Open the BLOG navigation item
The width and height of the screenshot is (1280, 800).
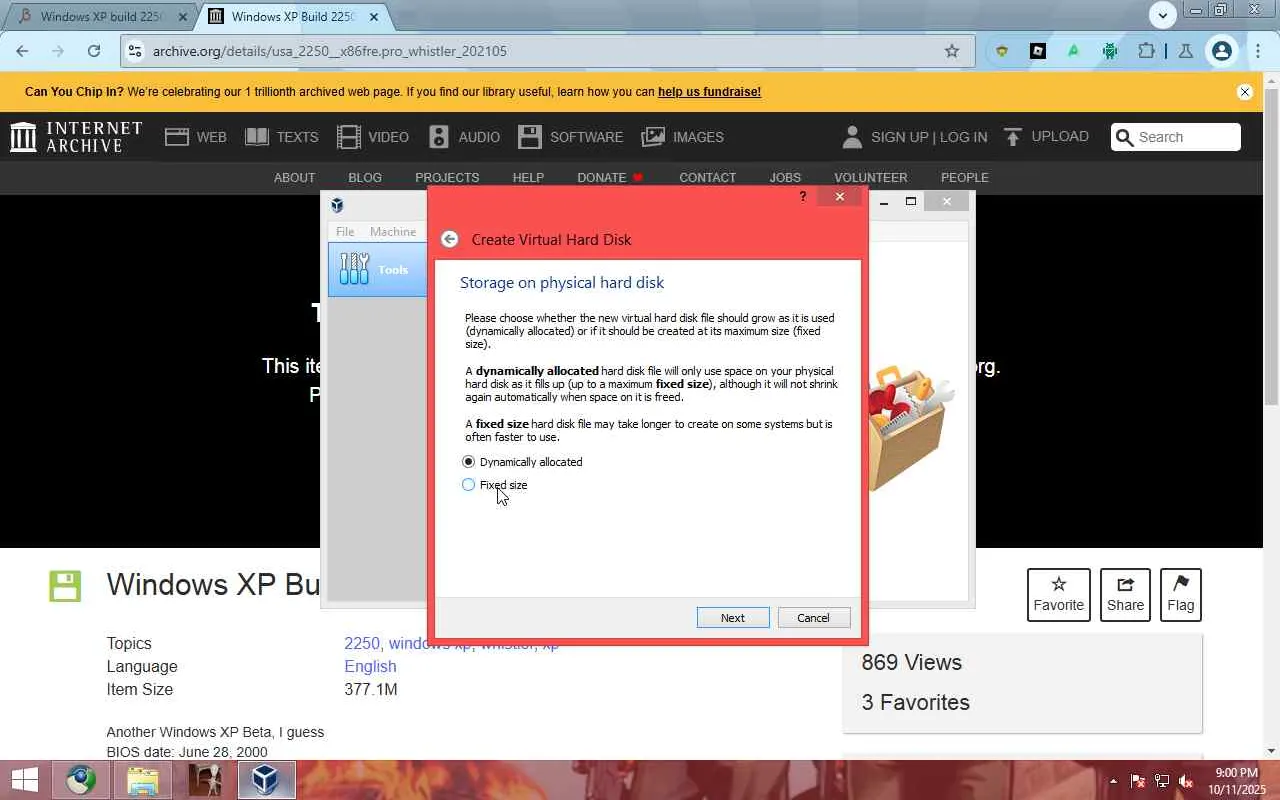pos(365,177)
